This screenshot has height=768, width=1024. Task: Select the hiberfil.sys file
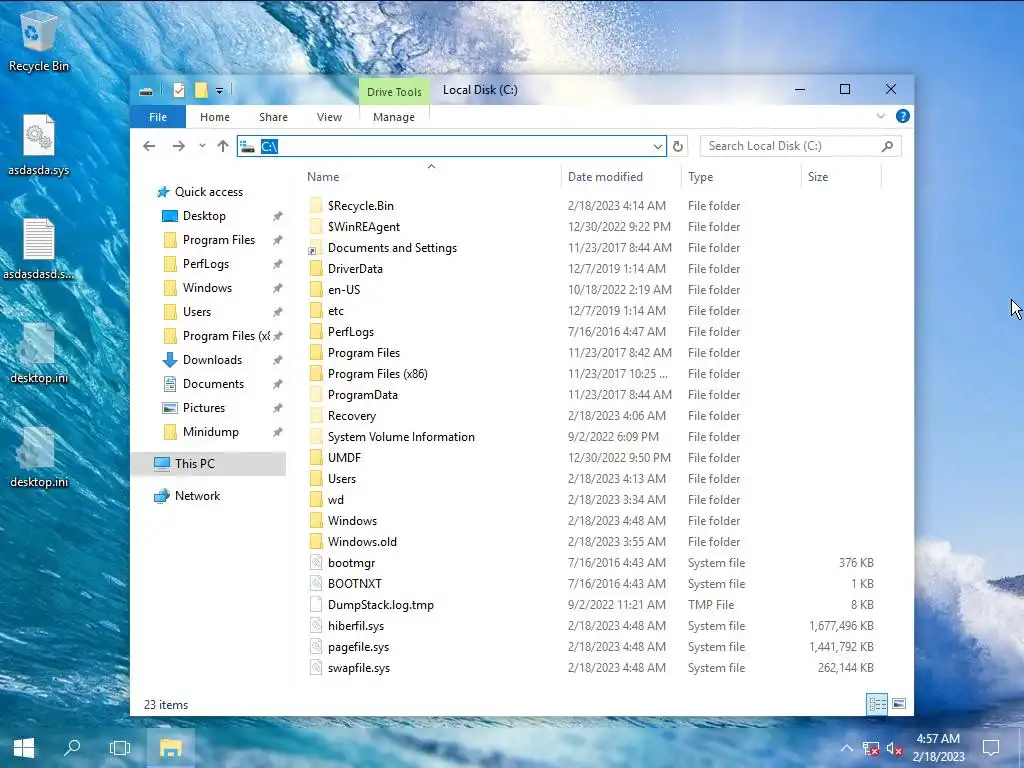[356, 626]
